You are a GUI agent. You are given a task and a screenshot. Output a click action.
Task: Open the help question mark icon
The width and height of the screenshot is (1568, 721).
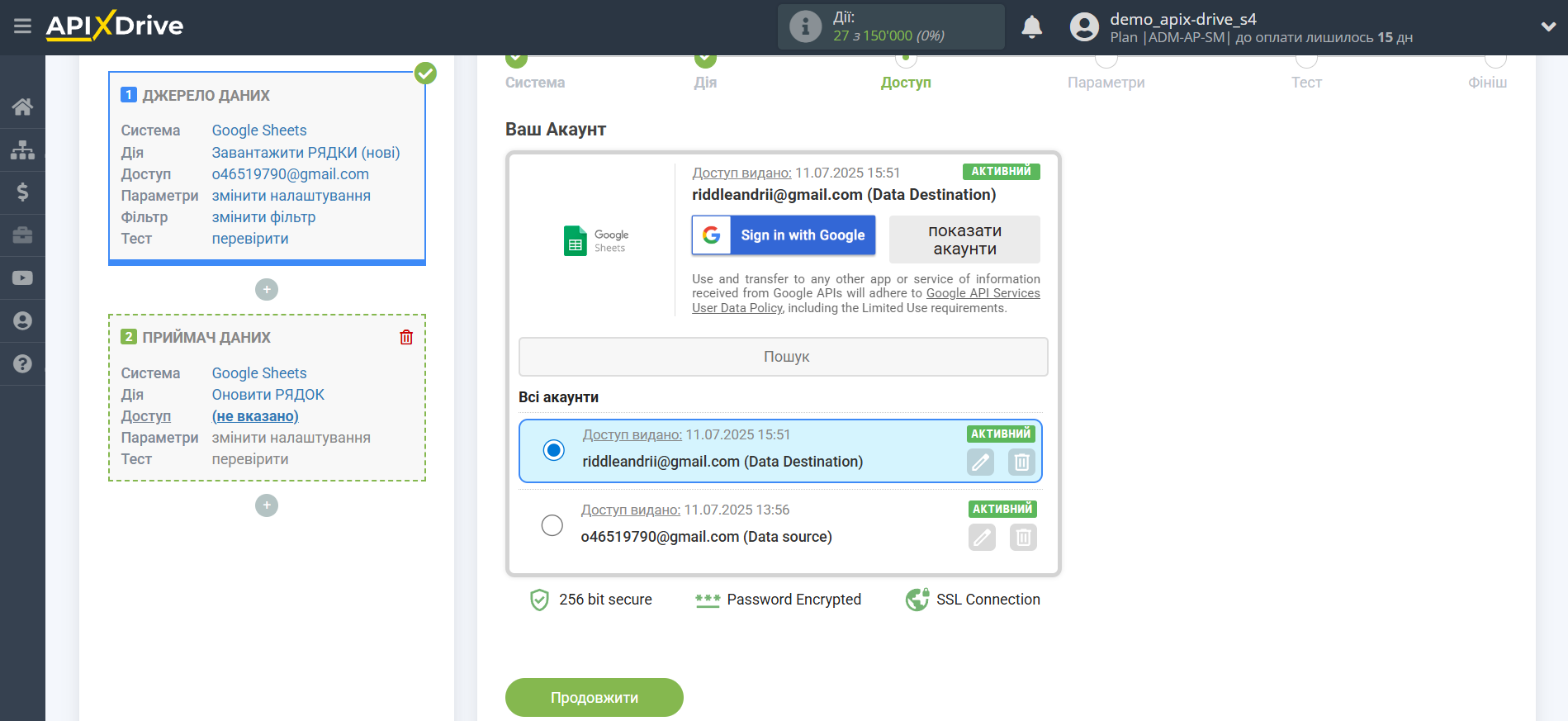click(x=22, y=364)
